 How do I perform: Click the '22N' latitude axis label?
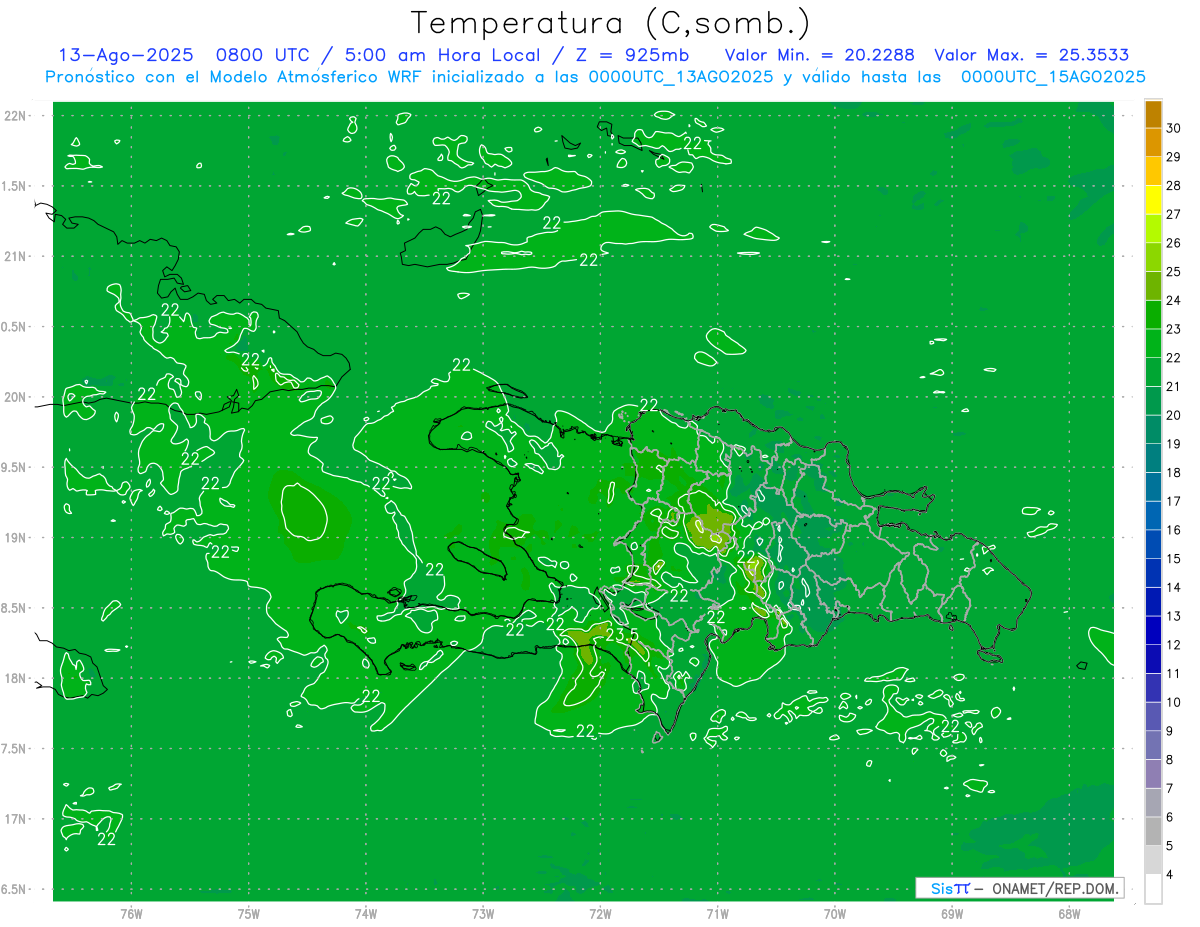(x=15, y=116)
